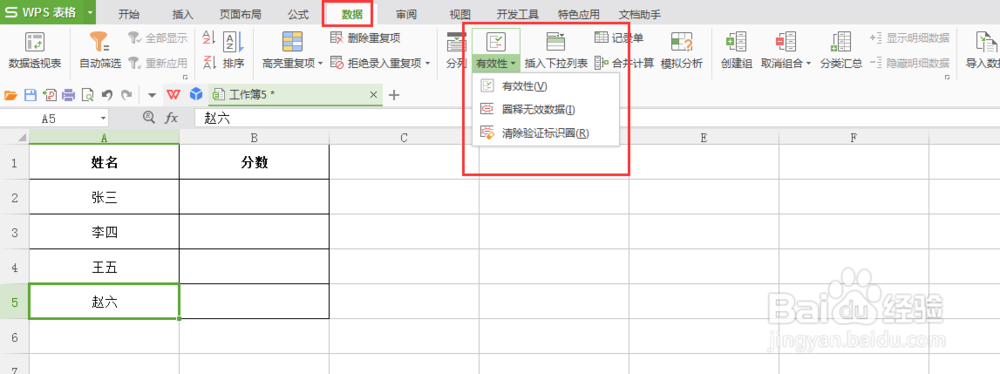The height and width of the screenshot is (374, 1000).
Task: Choose 圈释无效数据(I) menu entry
Action: tap(546, 109)
